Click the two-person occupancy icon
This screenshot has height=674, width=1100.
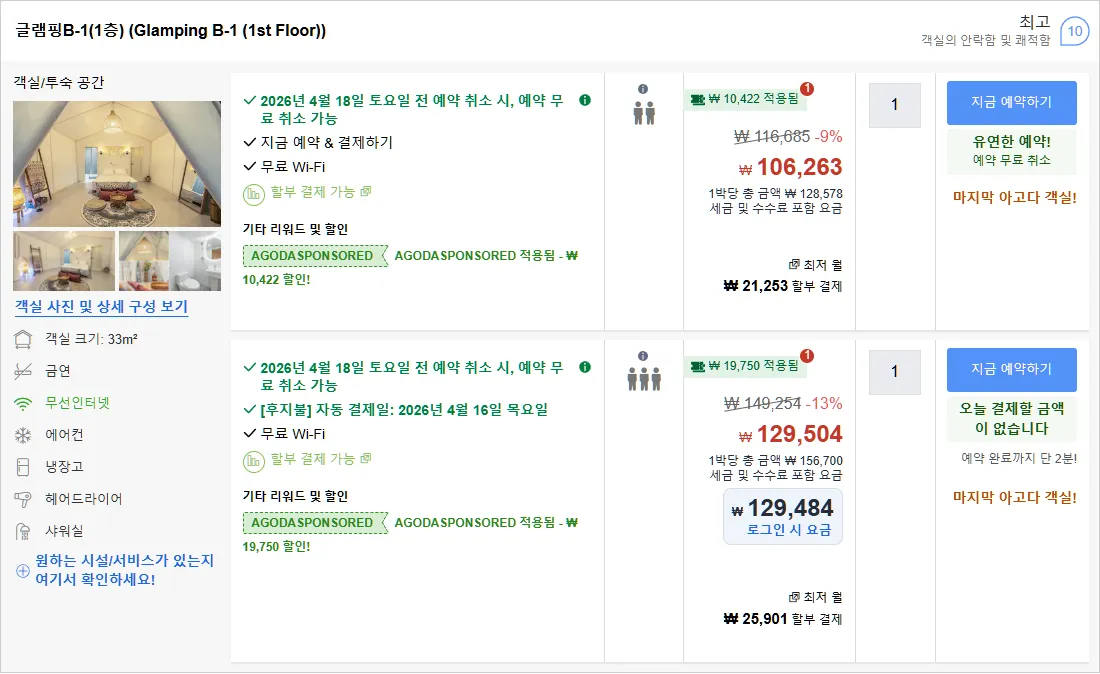(644, 113)
